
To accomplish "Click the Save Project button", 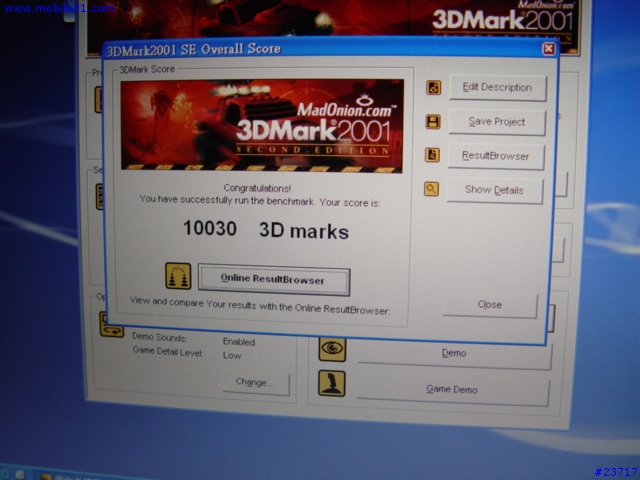I will (497, 122).
